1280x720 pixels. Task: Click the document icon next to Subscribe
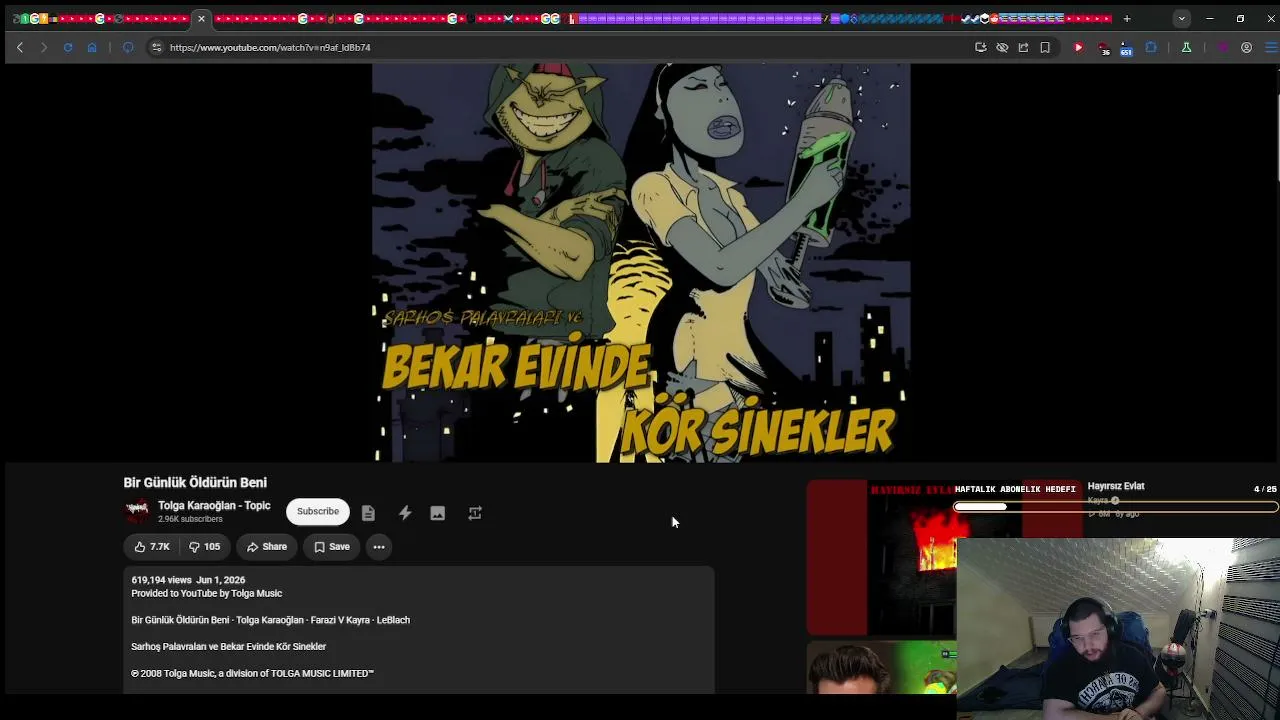coord(368,513)
